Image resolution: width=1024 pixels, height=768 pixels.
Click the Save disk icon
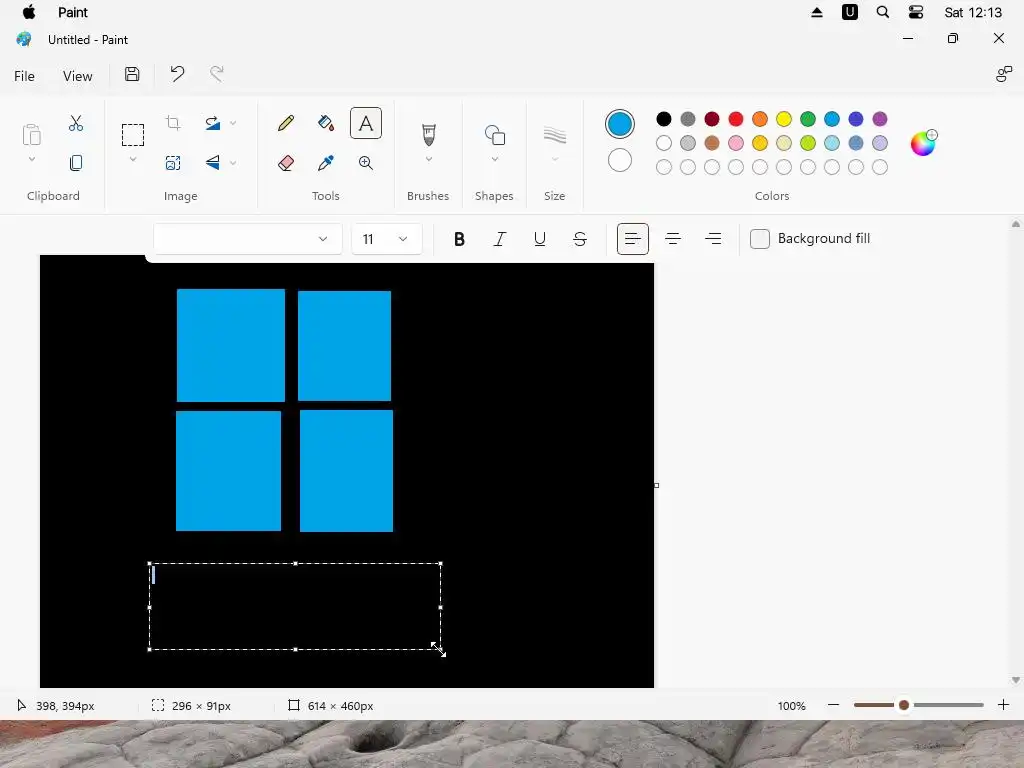pyautogui.click(x=132, y=74)
